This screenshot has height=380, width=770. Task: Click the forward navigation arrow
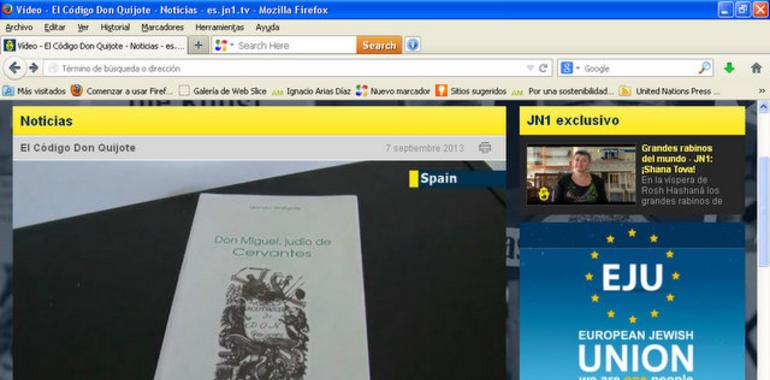(33, 68)
